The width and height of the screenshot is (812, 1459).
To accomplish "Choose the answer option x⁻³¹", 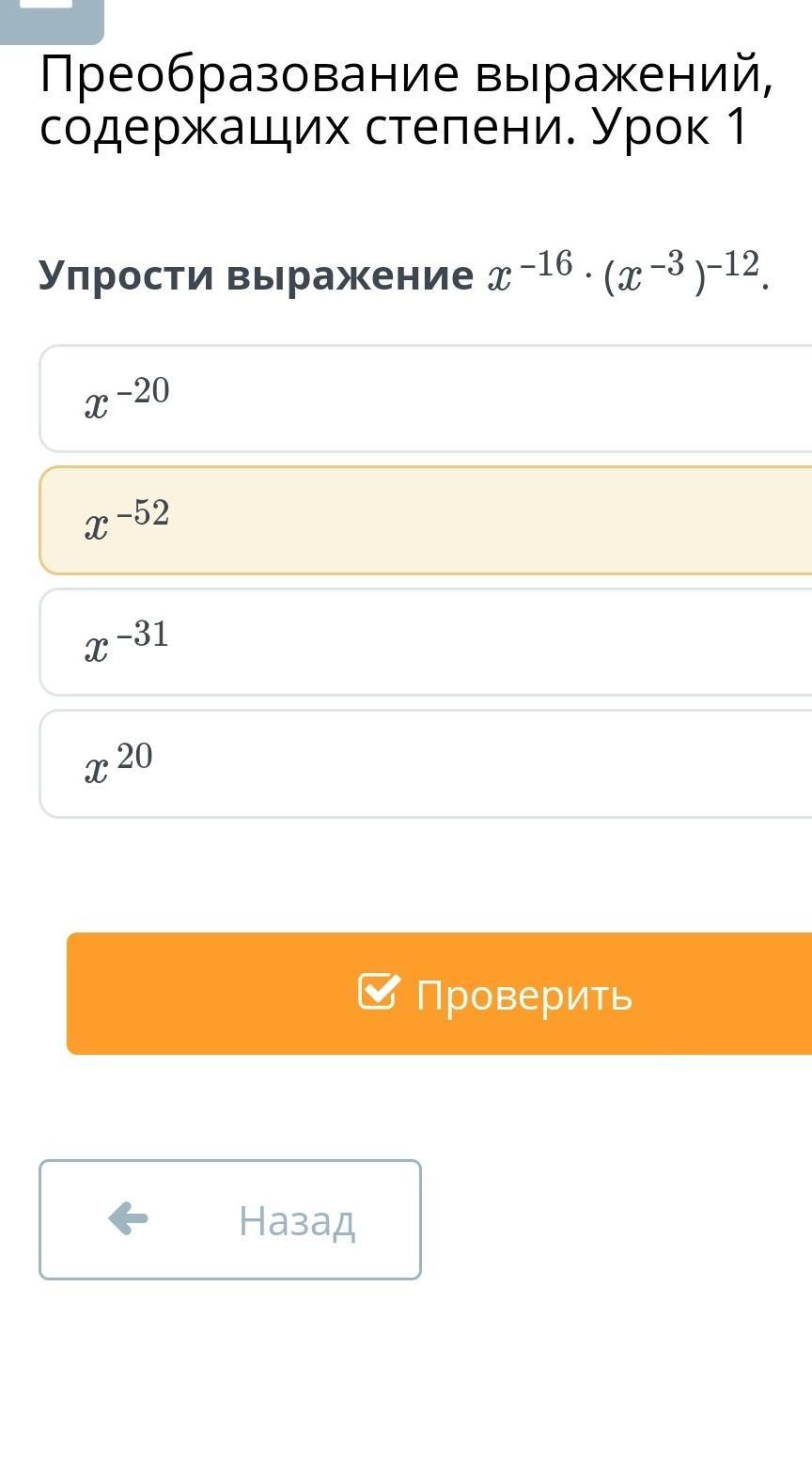I will point(425,642).
